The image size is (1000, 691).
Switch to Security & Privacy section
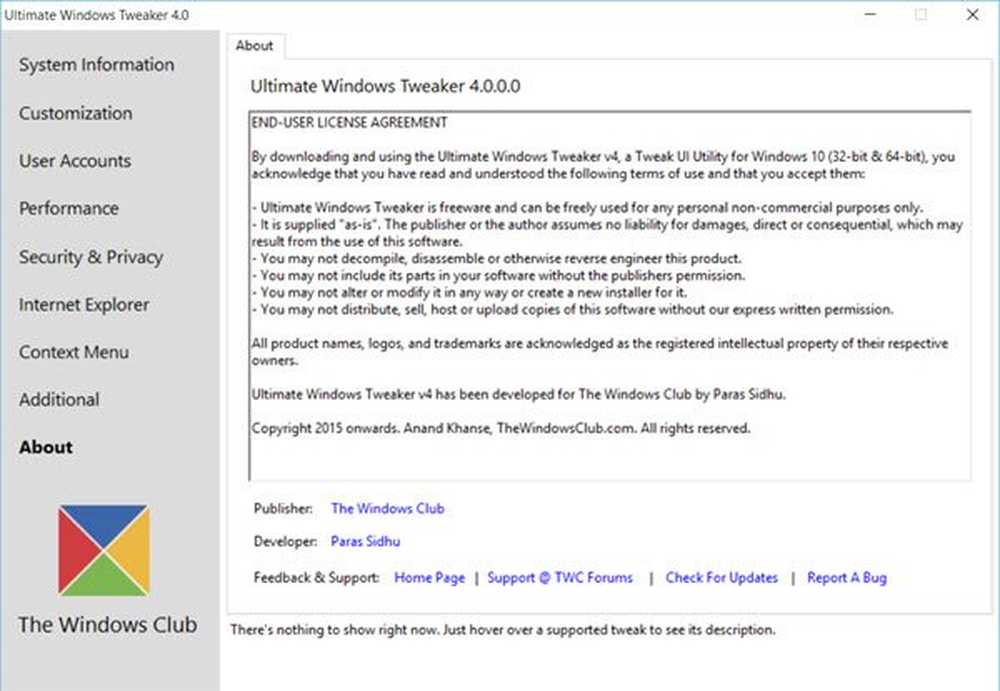(x=91, y=256)
